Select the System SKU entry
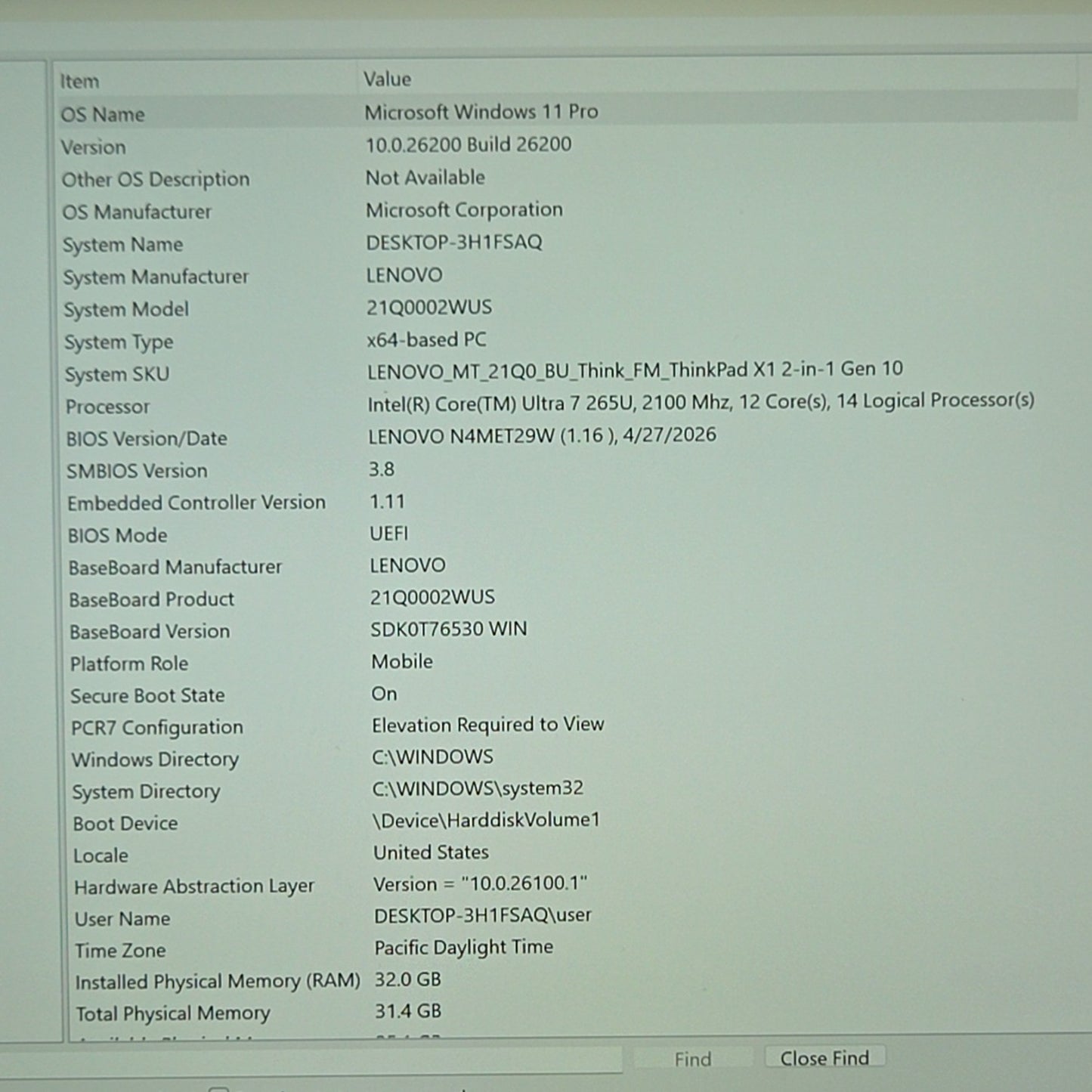Image resolution: width=1092 pixels, height=1092 pixels. coord(568,371)
